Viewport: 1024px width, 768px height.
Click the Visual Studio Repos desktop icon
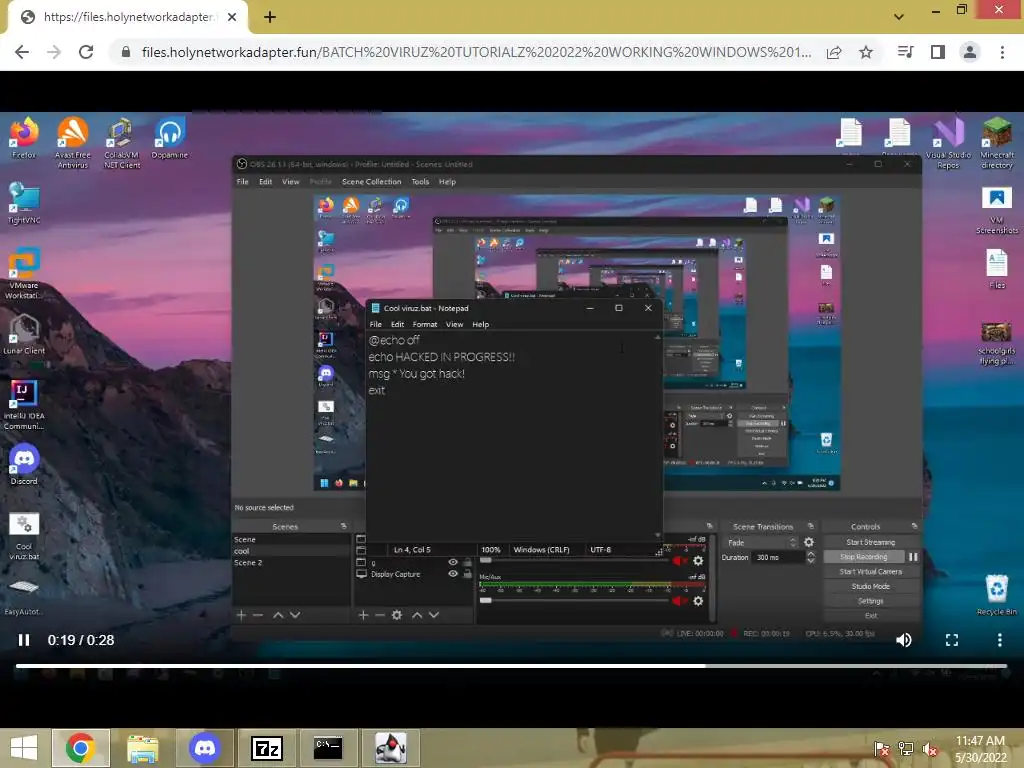tap(948, 143)
